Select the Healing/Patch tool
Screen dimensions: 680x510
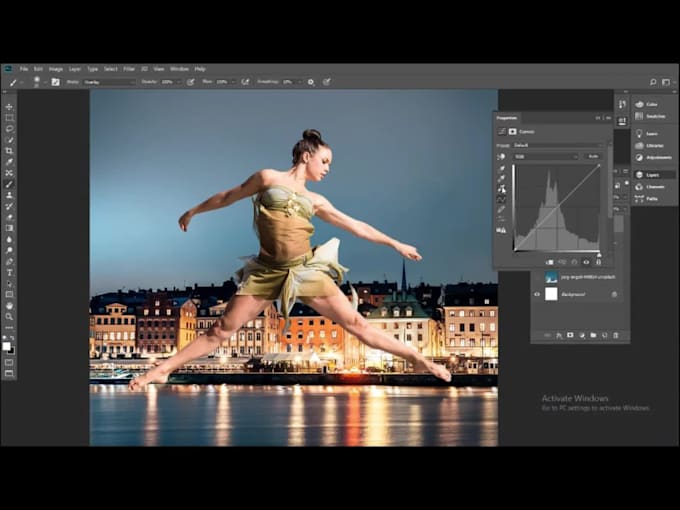pos(9,173)
